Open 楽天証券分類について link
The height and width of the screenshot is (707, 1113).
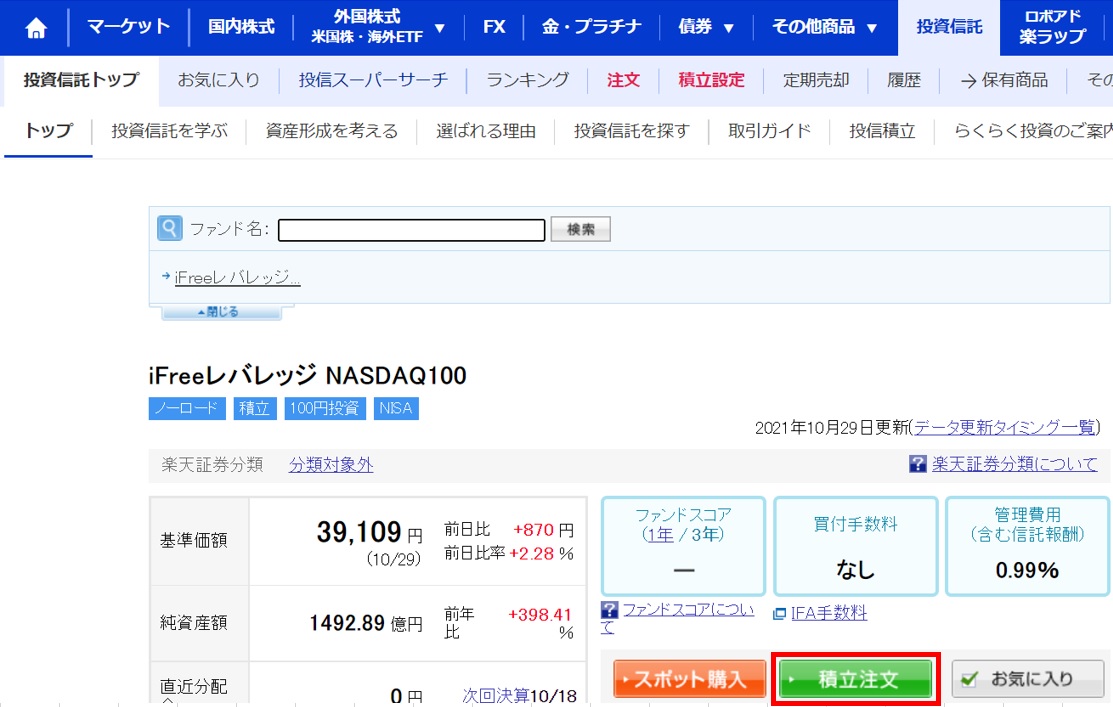[1014, 464]
